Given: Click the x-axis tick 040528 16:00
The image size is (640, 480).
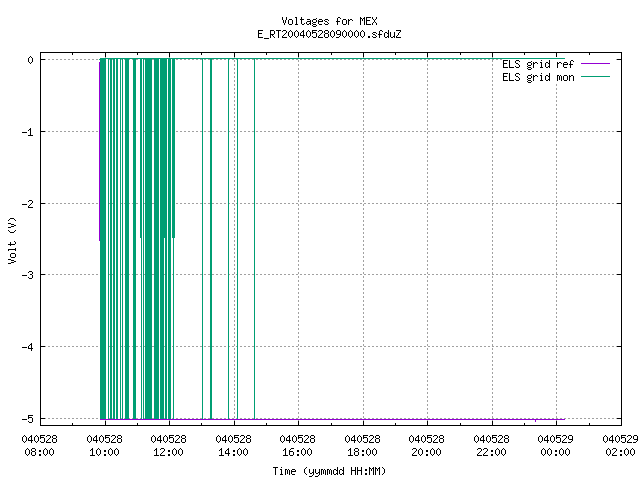Looking at the screenshot, I should pyautogui.click(x=298, y=446).
